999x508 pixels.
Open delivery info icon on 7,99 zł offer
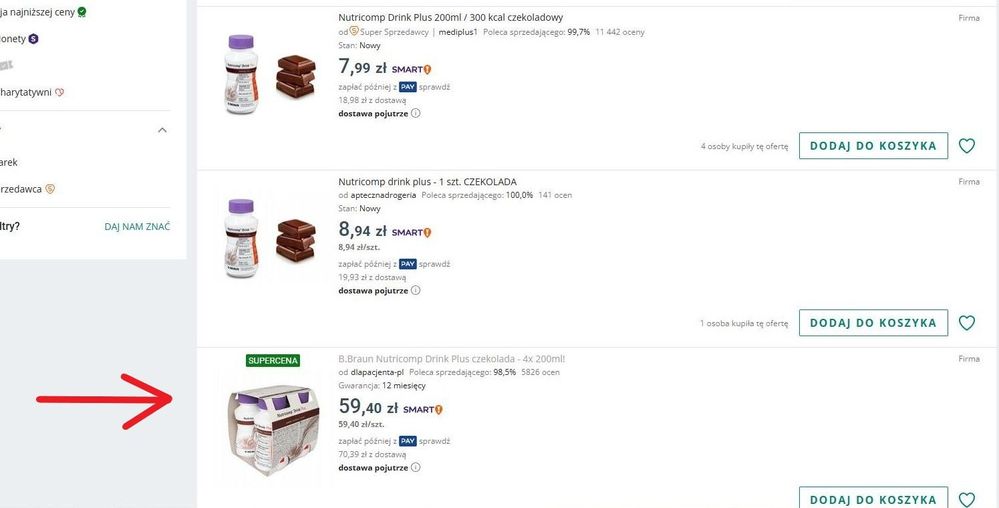(x=416, y=113)
